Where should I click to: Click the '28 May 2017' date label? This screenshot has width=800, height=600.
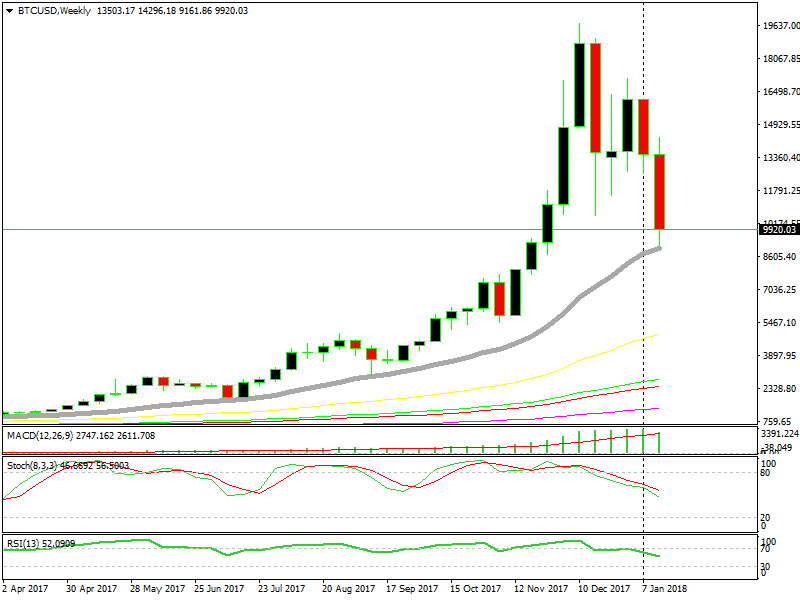click(157, 589)
